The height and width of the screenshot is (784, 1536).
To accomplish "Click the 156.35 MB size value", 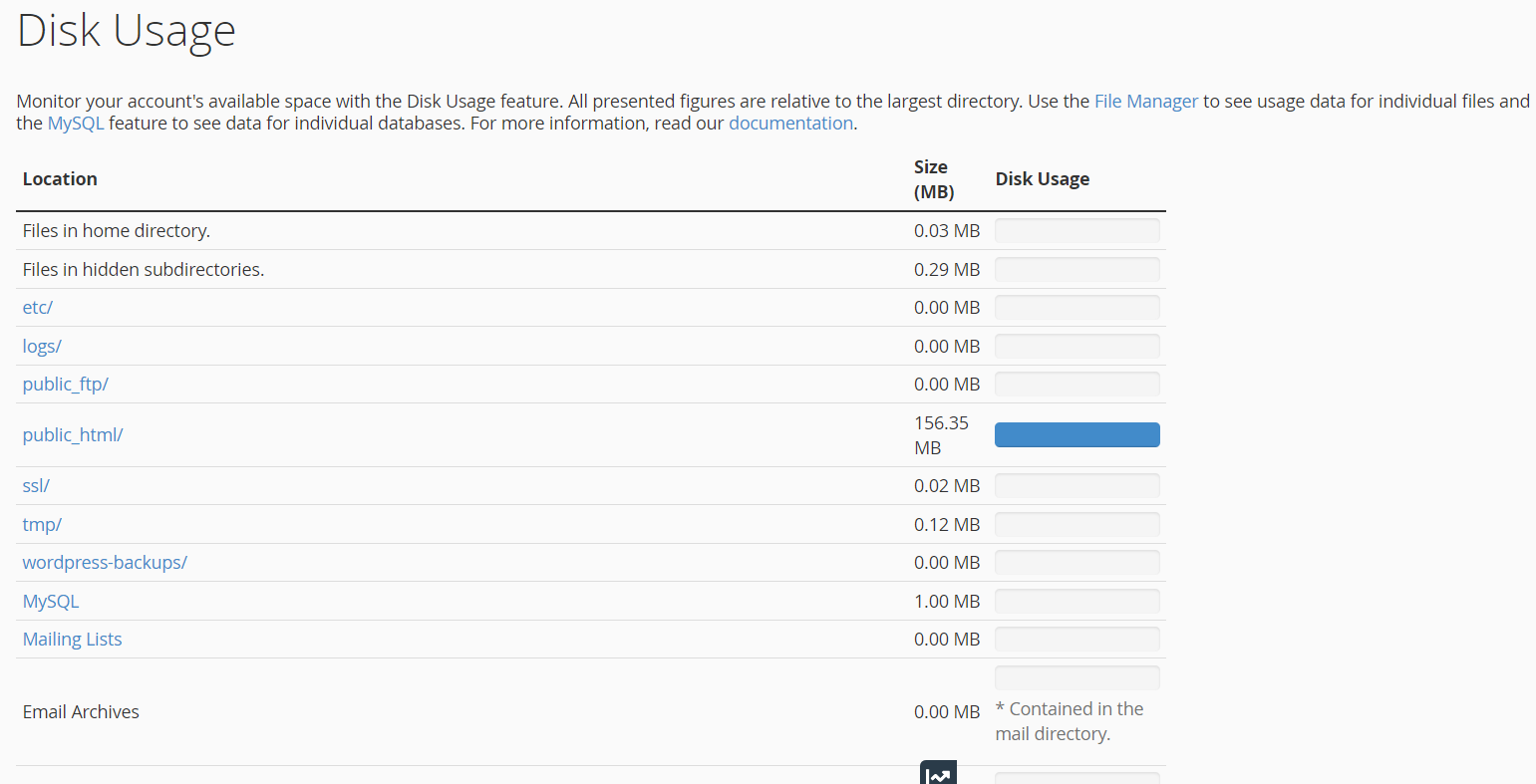I will click(x=941, y=434).
